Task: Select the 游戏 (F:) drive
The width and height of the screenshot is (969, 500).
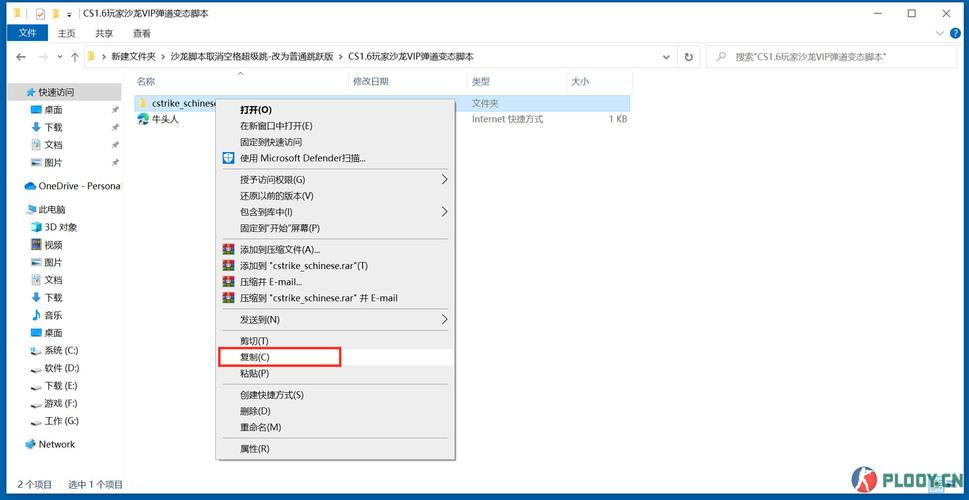Action: (x=61, y=403)
